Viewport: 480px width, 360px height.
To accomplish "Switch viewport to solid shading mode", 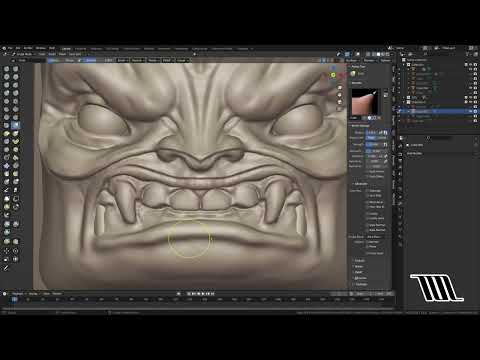I will (378, 54).
